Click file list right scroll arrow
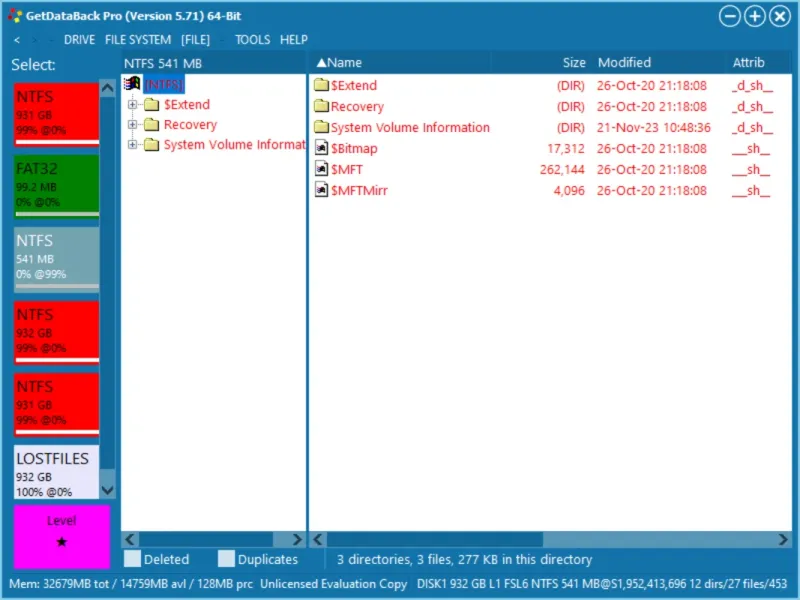This screenshot has width=800, height=600. 783,539
